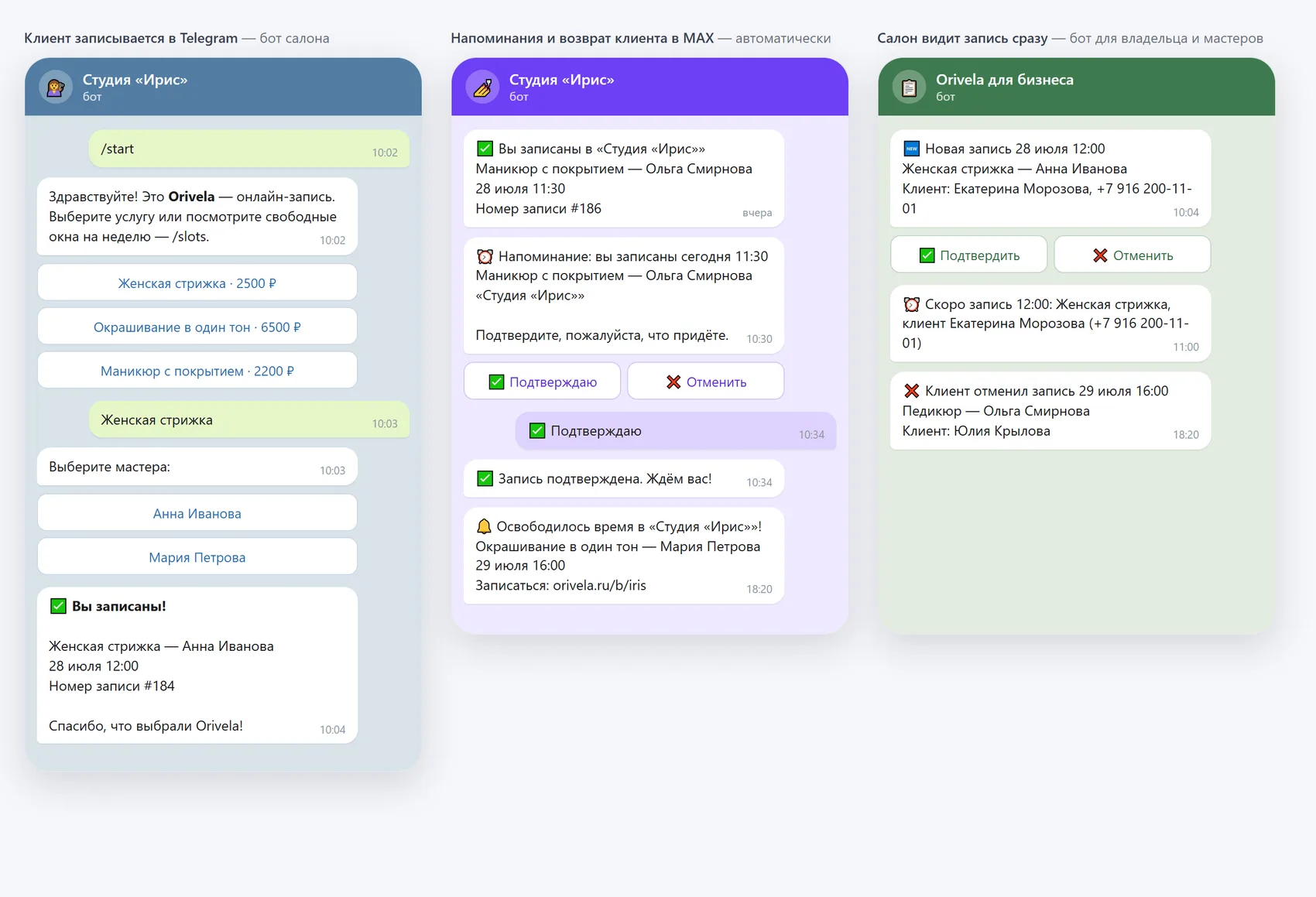Click the checkmark icon before «Вы записаны в «Студия «Ирис»»»
Screen dimensions: 1316x897
[x=485, y=149]
